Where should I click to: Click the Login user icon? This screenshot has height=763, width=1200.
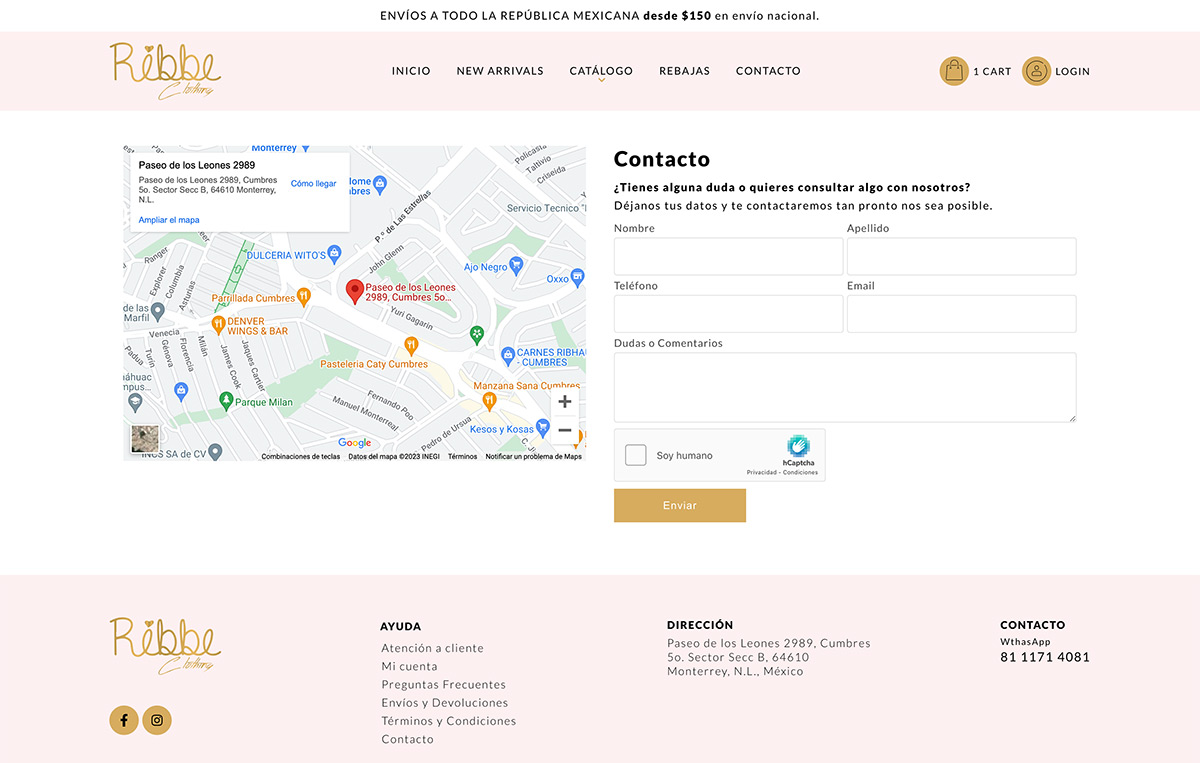[x=1036, y=71]
